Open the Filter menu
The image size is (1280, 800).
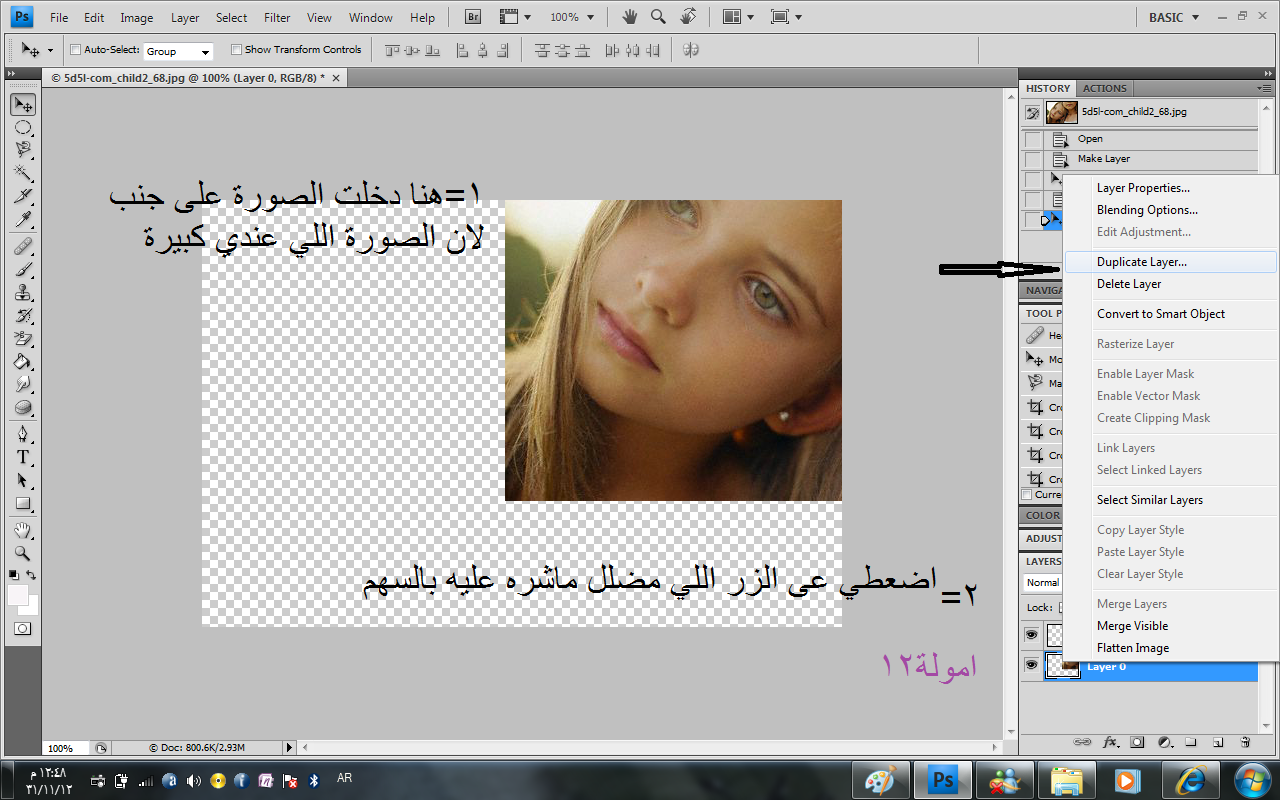pyautogui.click(x=277, y=17)
